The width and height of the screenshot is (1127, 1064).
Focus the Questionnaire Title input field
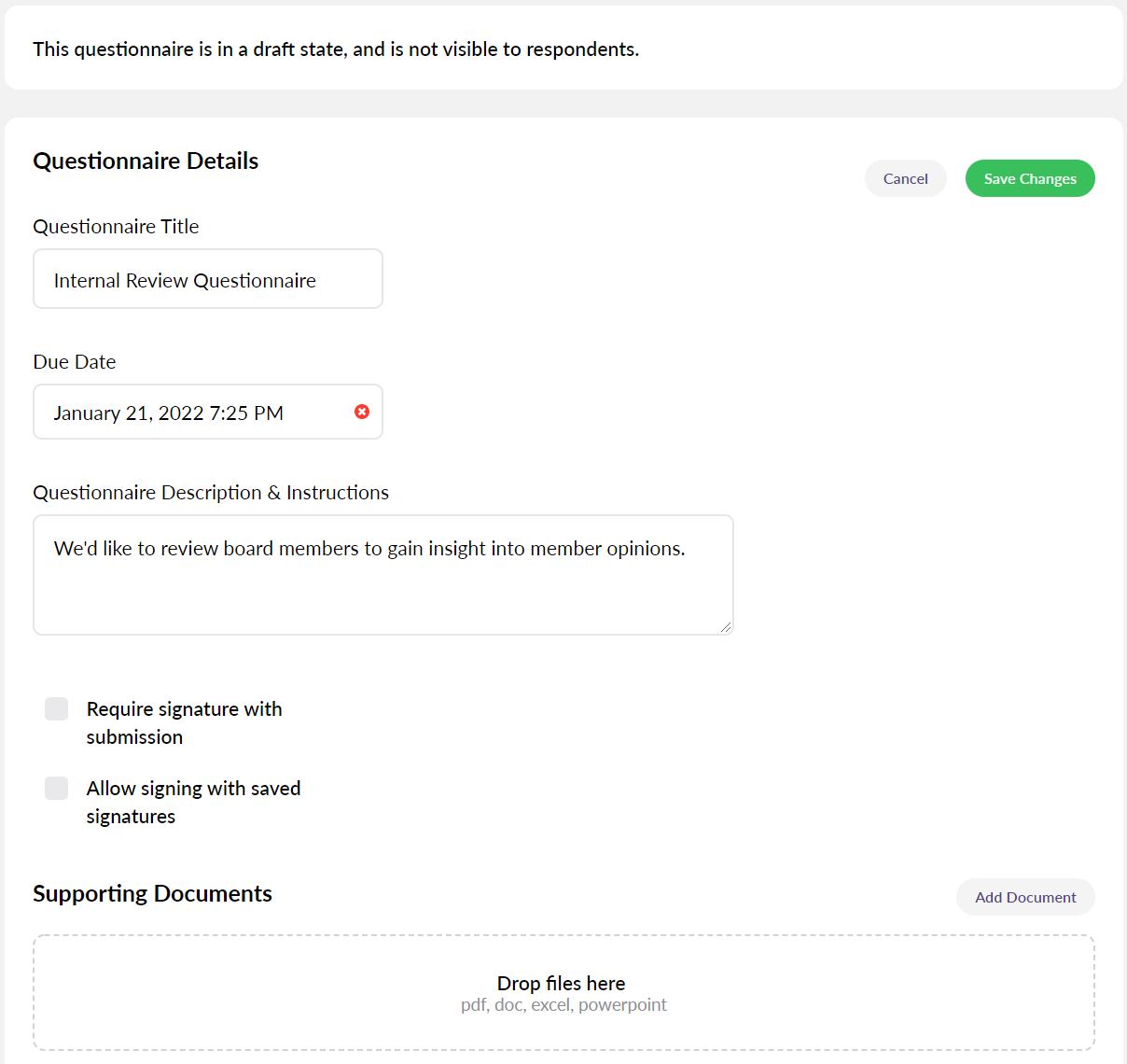click(207, 279)
